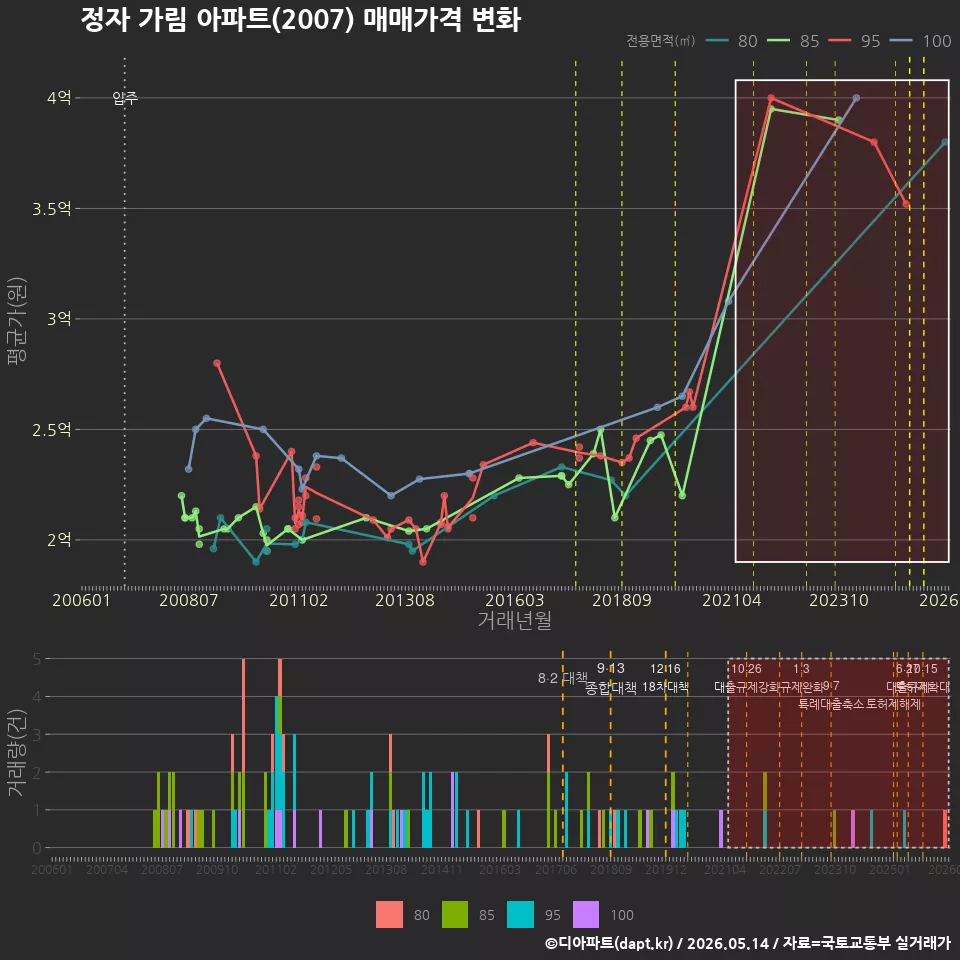Click the last red 95 point near 3.5억
The image size is (960, 960).
click(x=906, y=204)
